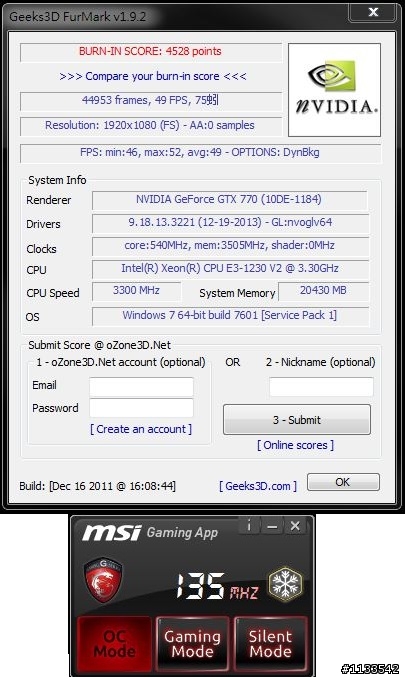Open Geeks3D.com link

coord(258,486)
